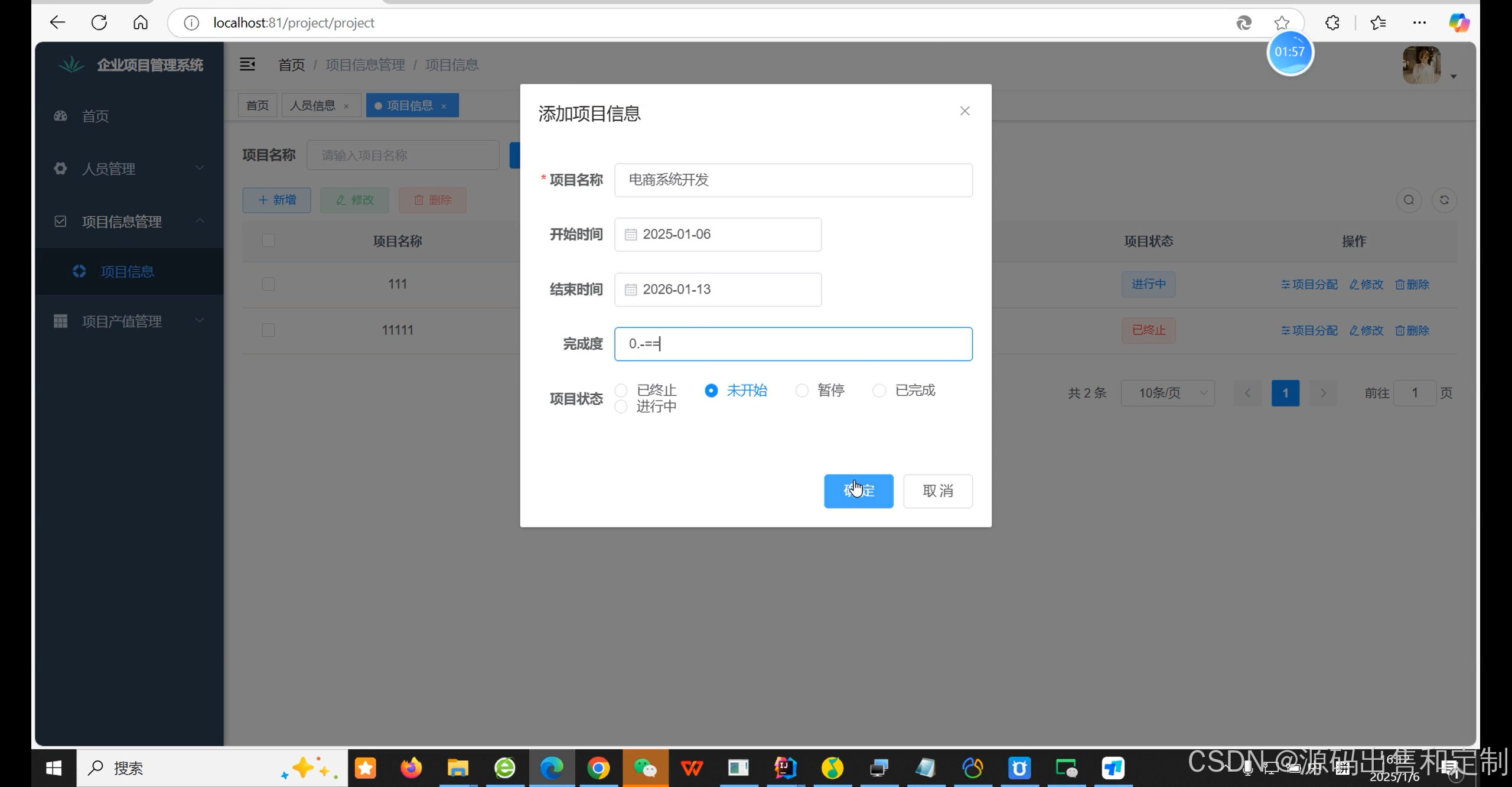Screen dimensions: 1512x787
Task: Click the sidebar collapse hamburger icon
Action: [x=247, y=64]
